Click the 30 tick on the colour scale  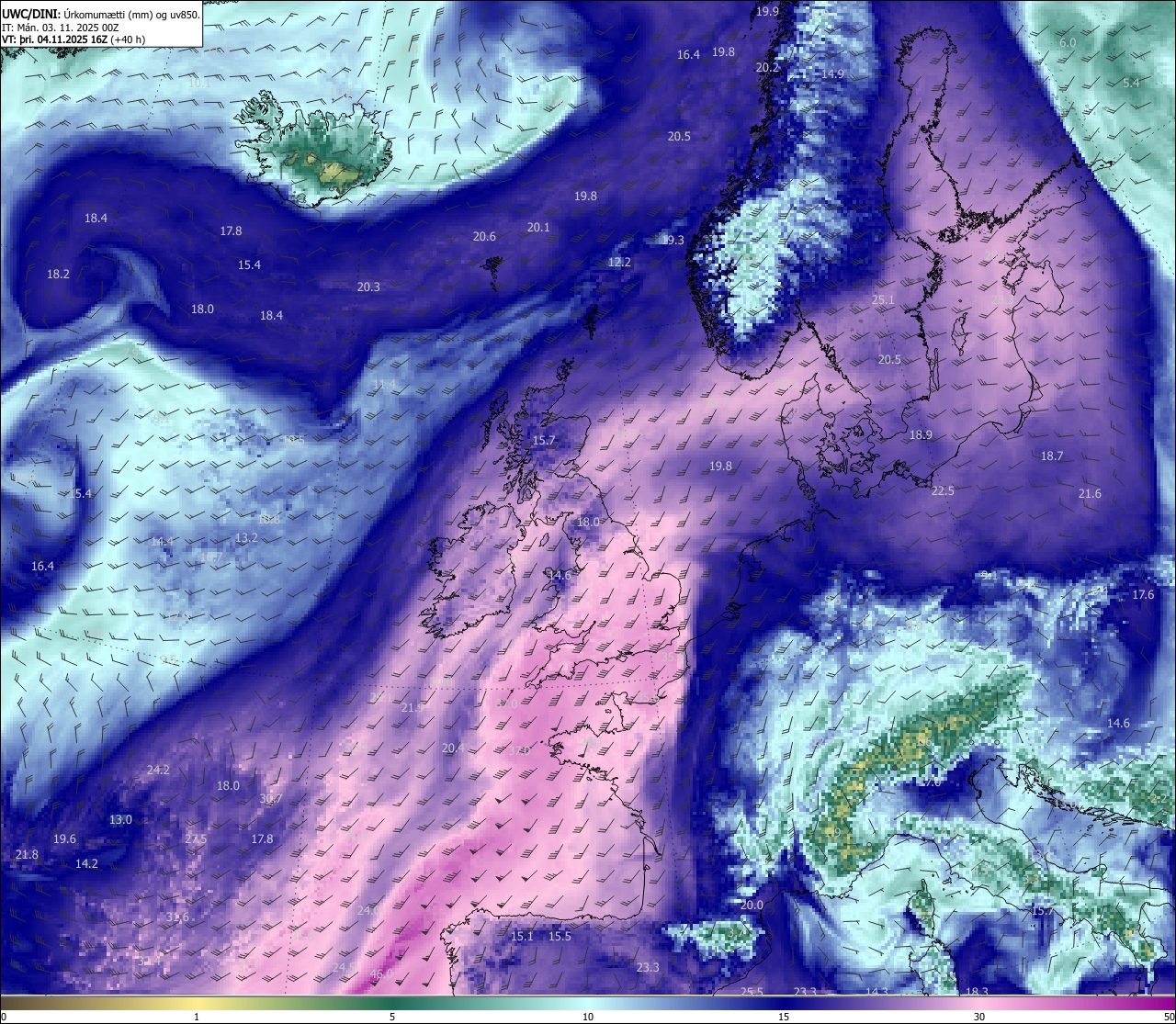979,1017
